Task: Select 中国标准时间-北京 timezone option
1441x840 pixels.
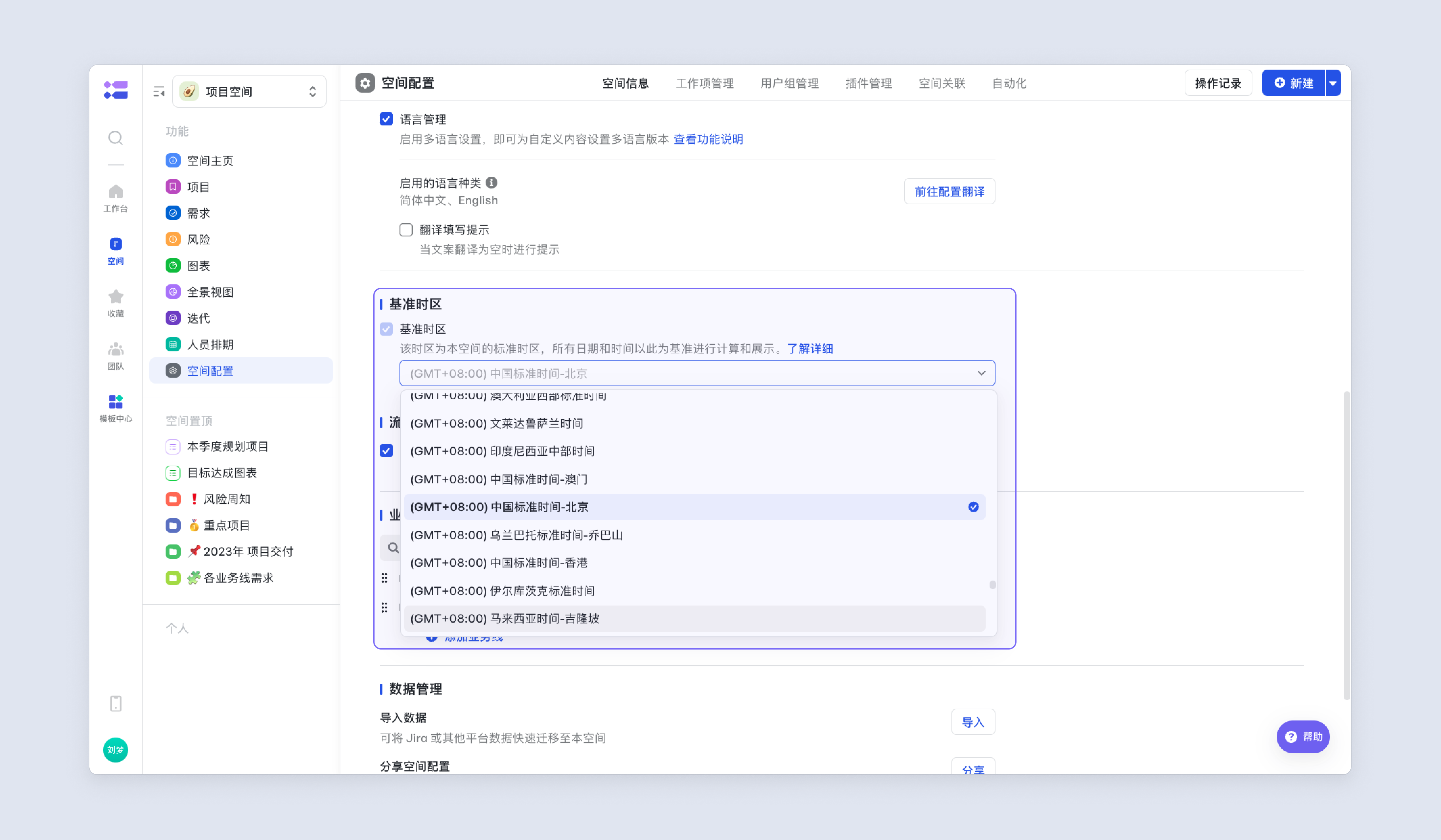Action: [694, 507]
